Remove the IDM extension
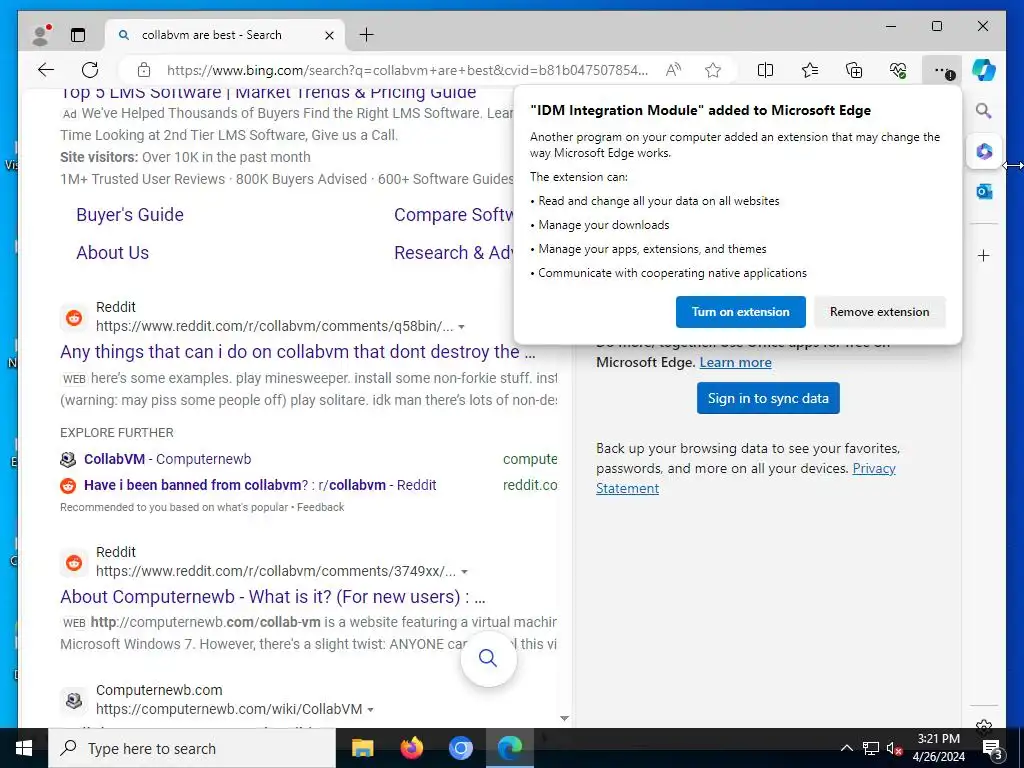The image size is (1024, 768). pos(879,312)
